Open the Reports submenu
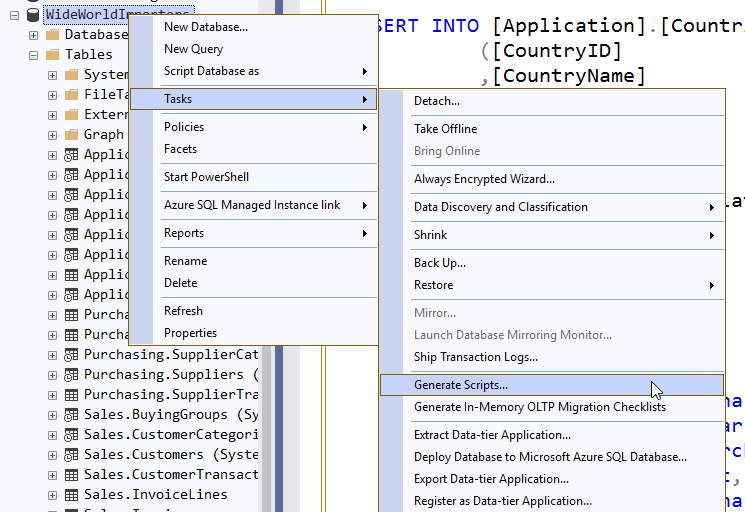This screenshot has width=745, height=512. point(253,233)
